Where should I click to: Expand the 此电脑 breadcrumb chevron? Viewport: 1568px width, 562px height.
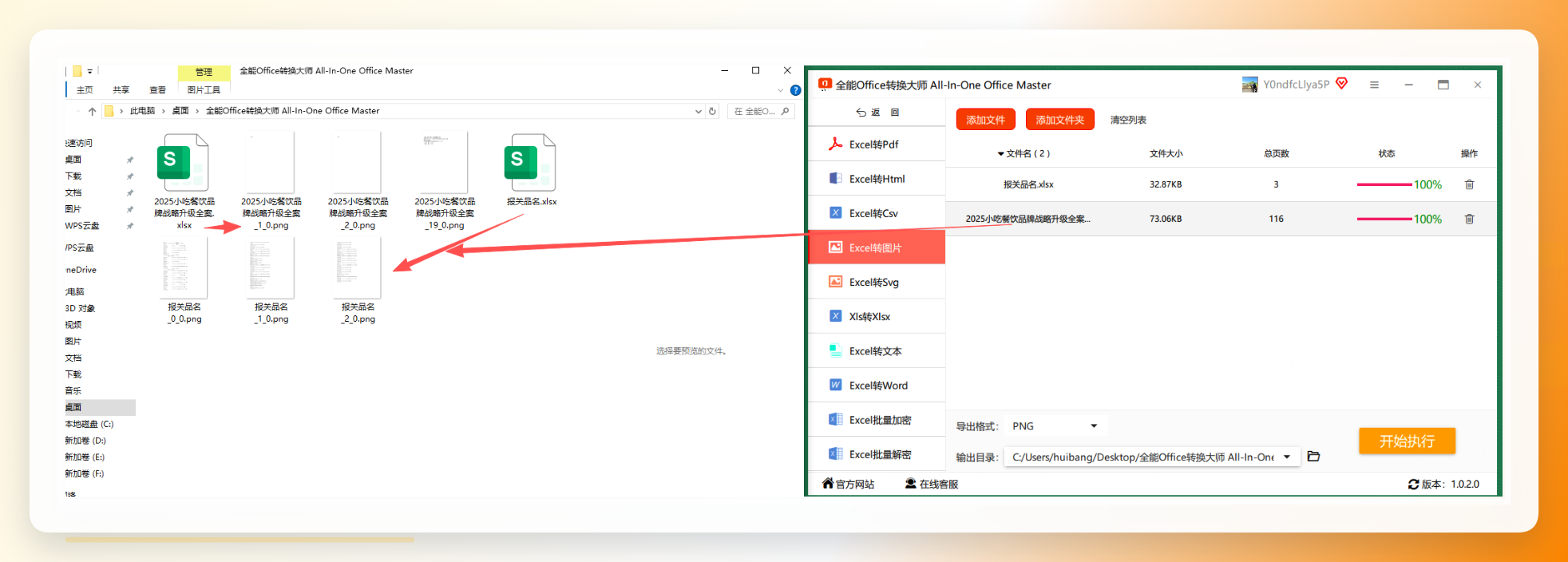tap(163, 111)
